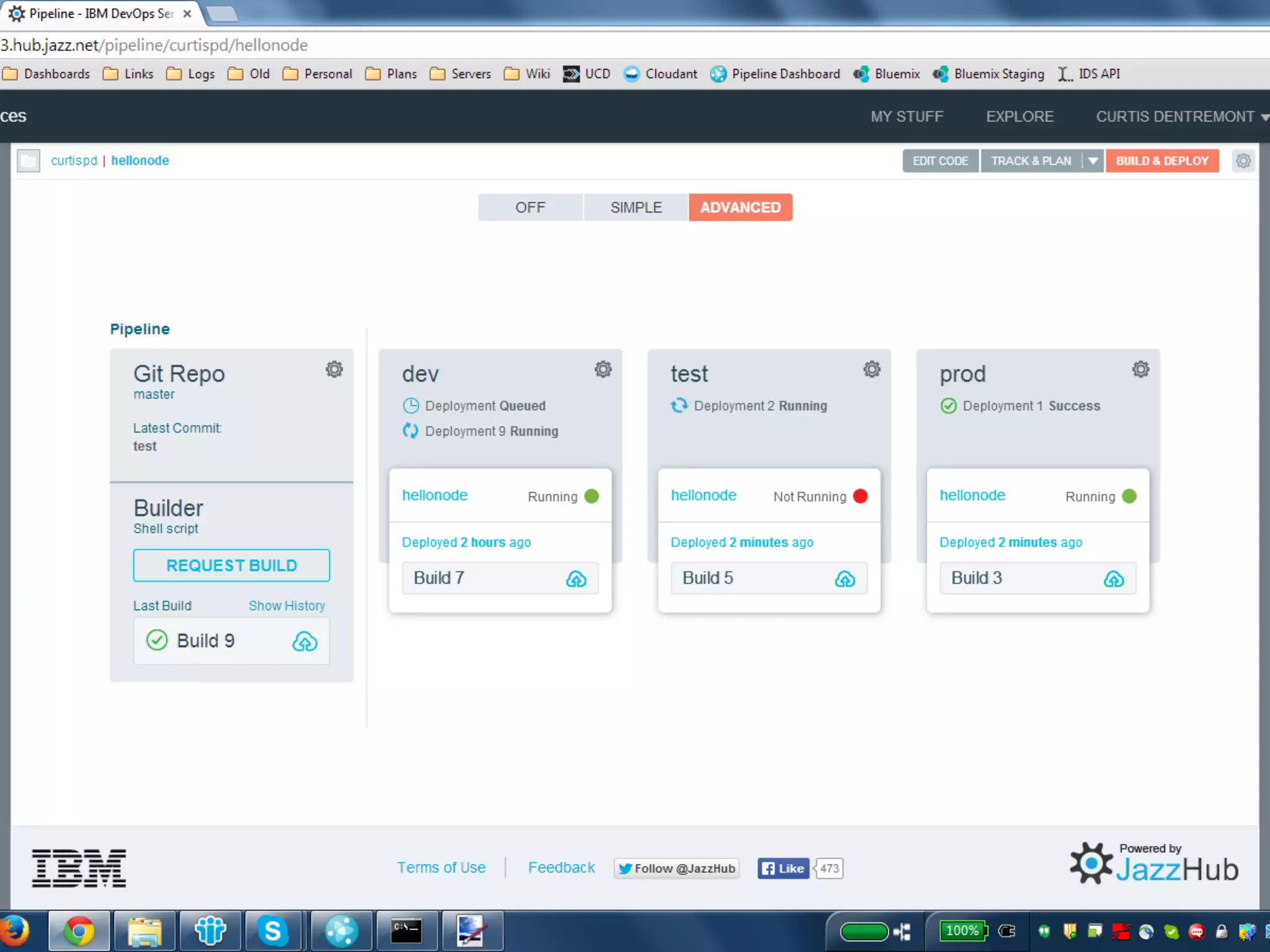Go to the EXPLORE menu item

pos(1019,117)
